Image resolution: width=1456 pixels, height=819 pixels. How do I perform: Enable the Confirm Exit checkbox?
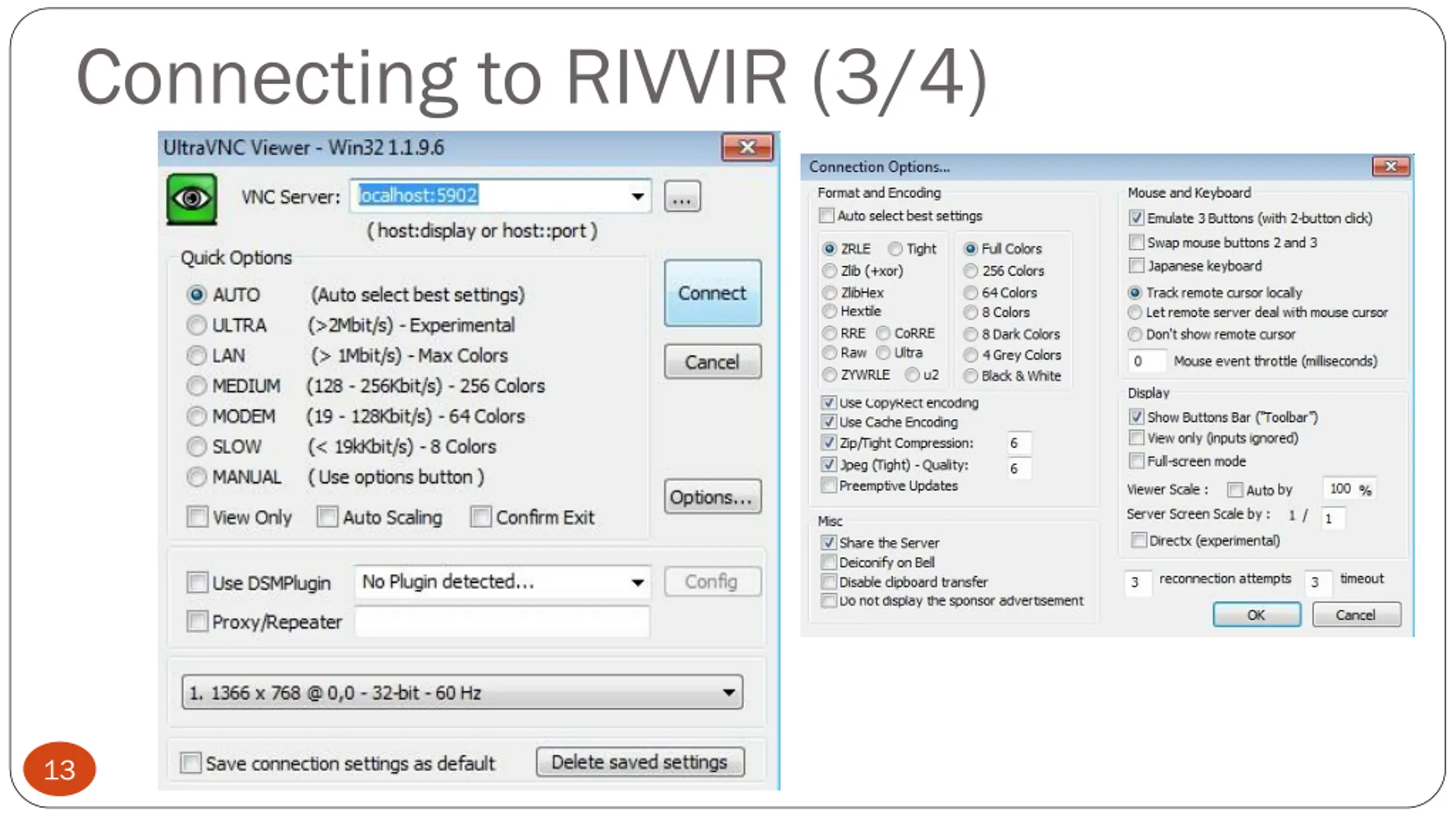481,517
